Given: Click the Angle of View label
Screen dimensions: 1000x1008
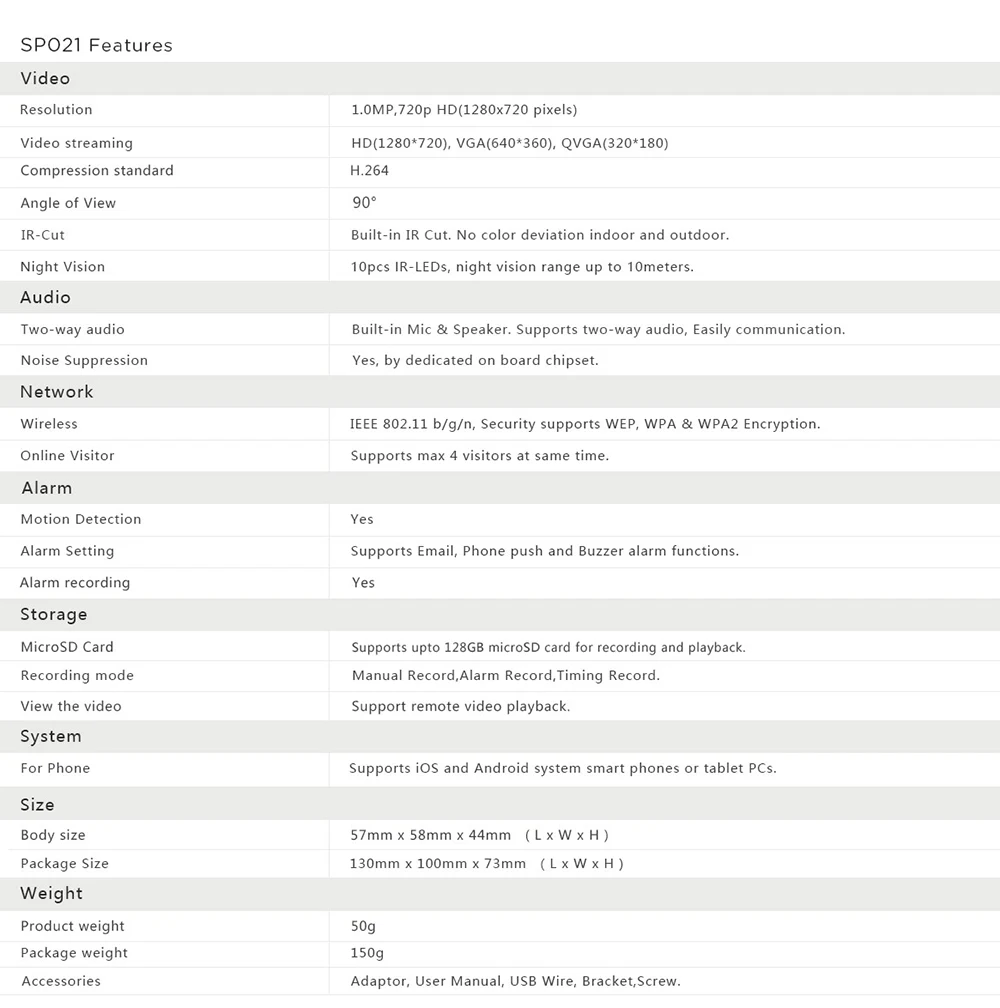Looking at the screenshot, I should click(x=68, y=203).
